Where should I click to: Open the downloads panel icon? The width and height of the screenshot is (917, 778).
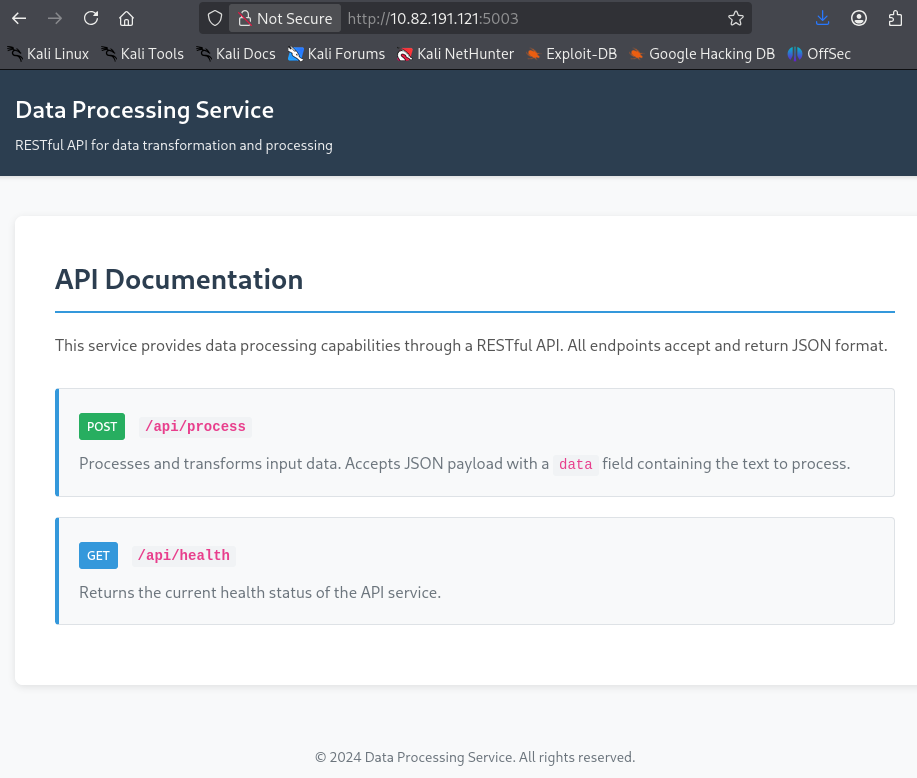822,19
